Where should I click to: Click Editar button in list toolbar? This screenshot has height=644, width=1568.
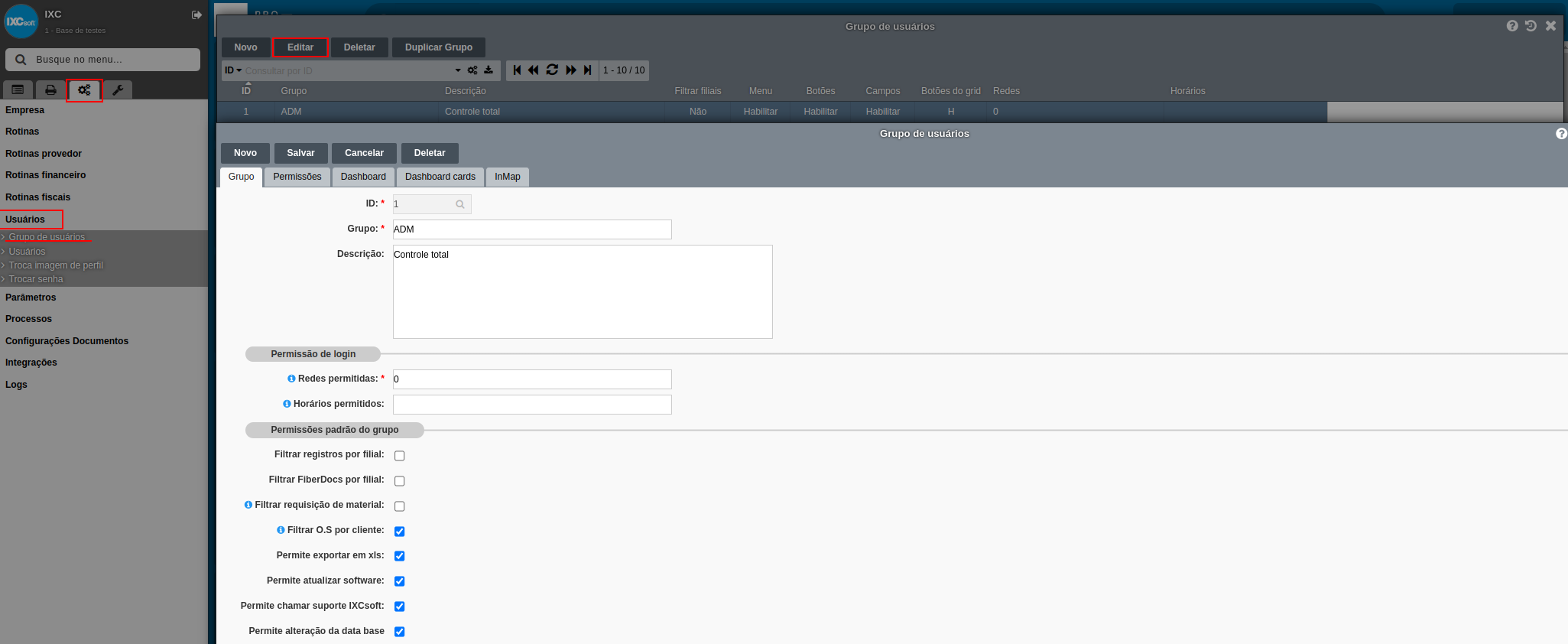300,47
